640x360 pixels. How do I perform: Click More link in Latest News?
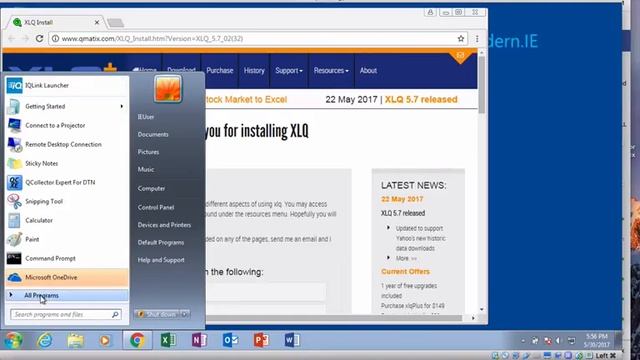coord(406,258)
